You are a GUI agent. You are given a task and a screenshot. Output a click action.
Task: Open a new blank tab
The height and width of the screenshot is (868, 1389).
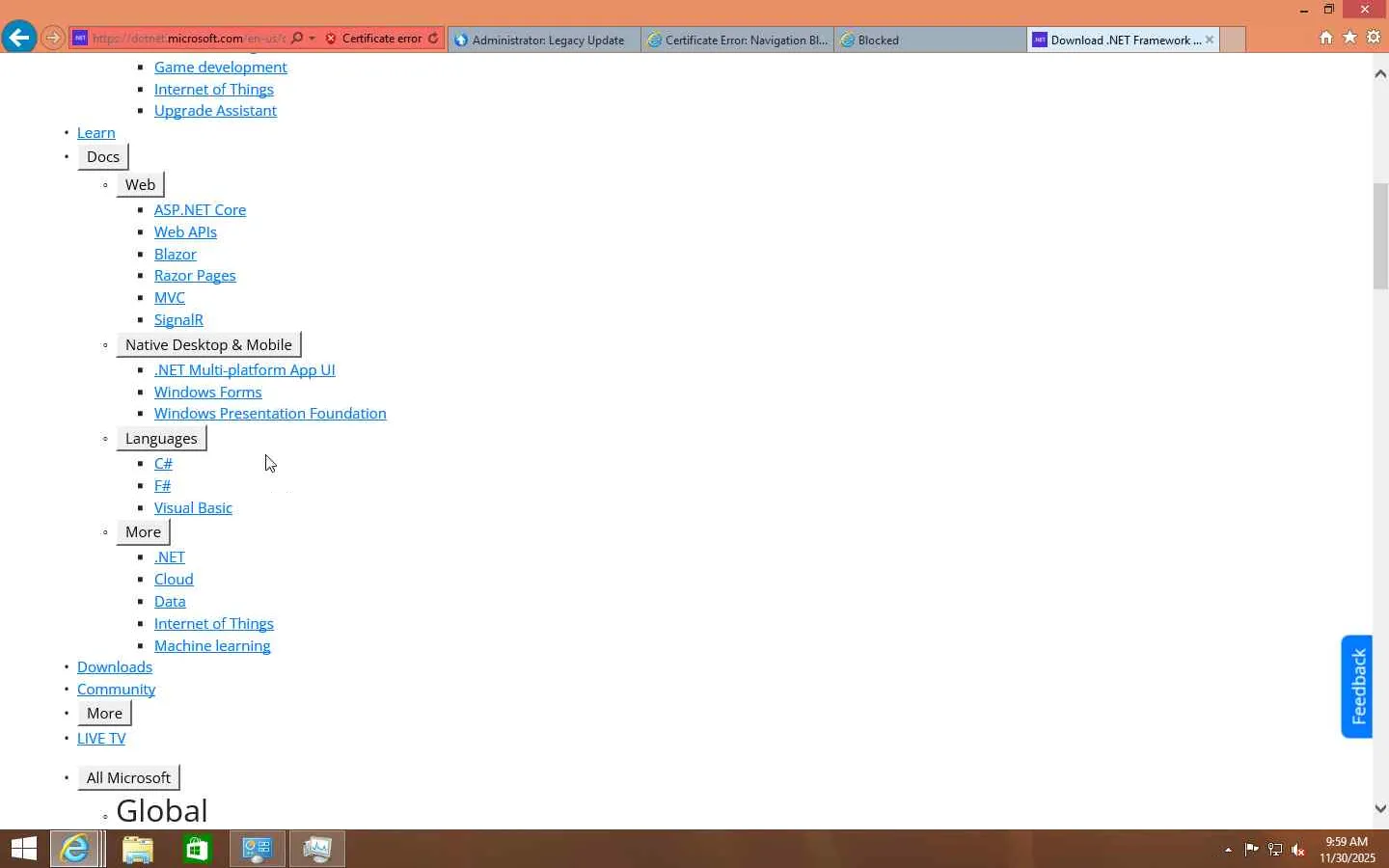pyautogui.click(x=1233, y=40)
